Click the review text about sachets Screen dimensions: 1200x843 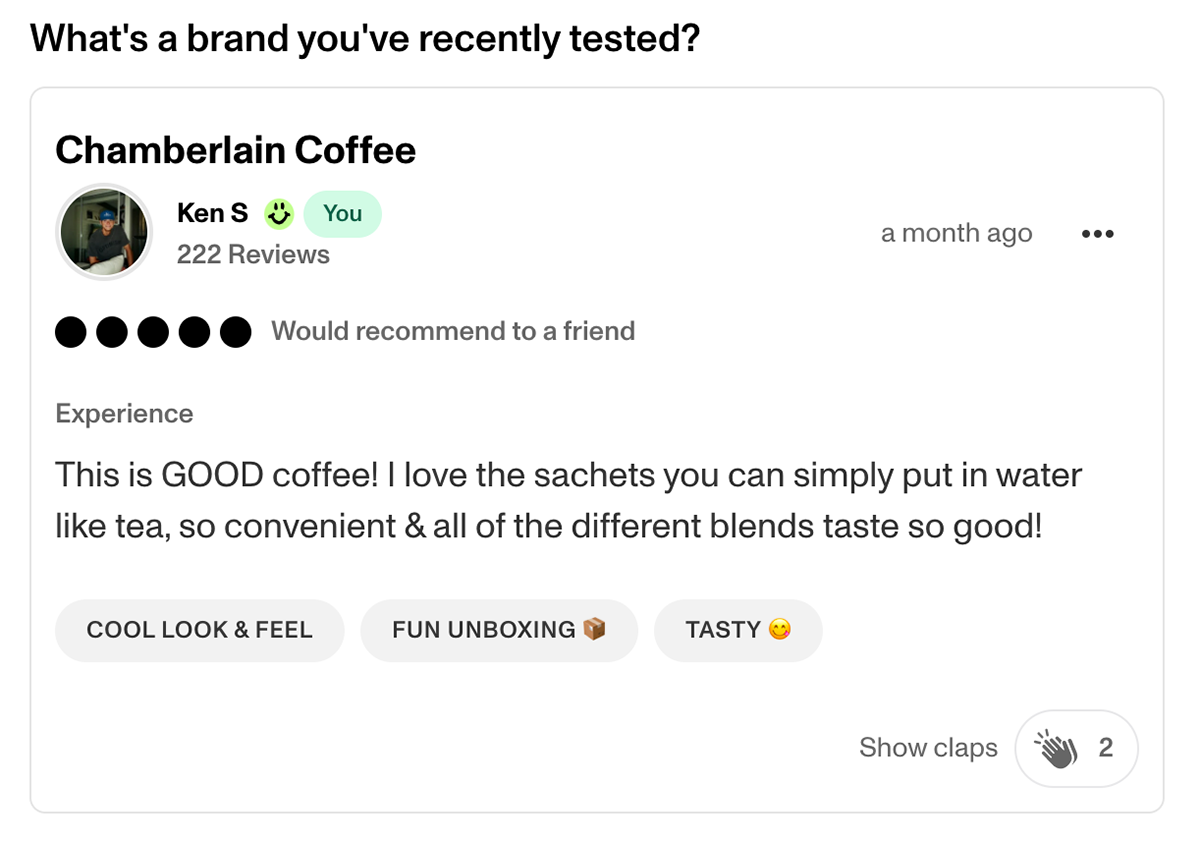(568, 499)
